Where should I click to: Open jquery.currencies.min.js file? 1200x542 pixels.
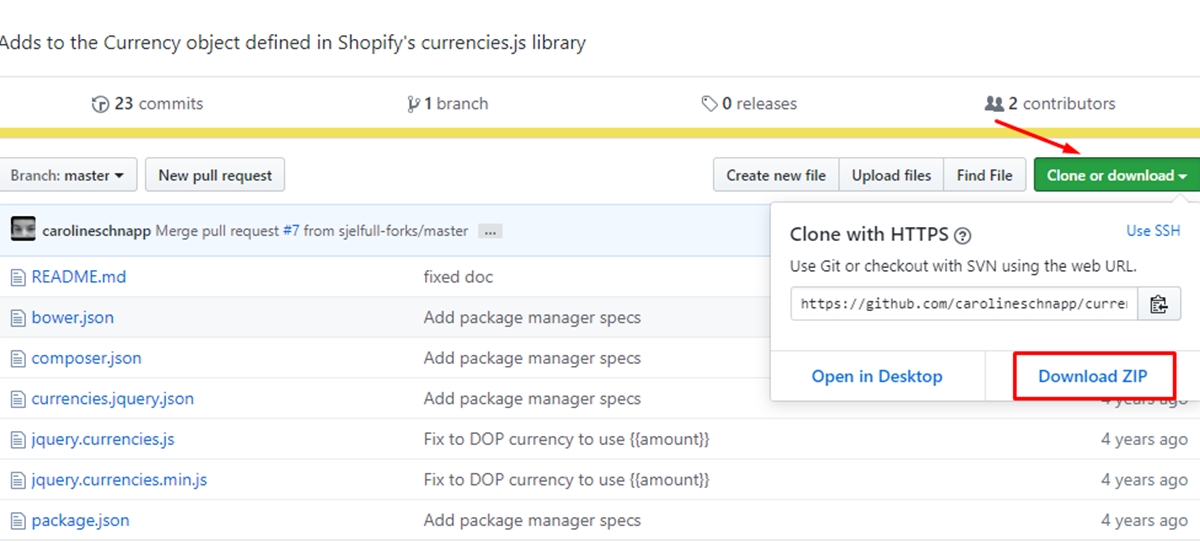point(119,480)
